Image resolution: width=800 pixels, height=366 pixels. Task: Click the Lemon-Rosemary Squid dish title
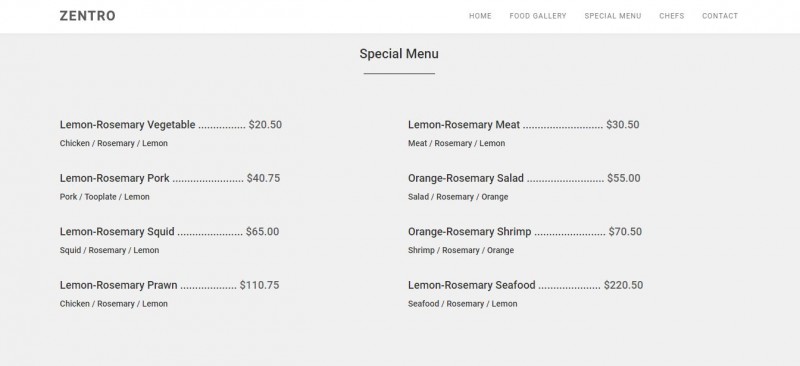[x=117, y=232]
